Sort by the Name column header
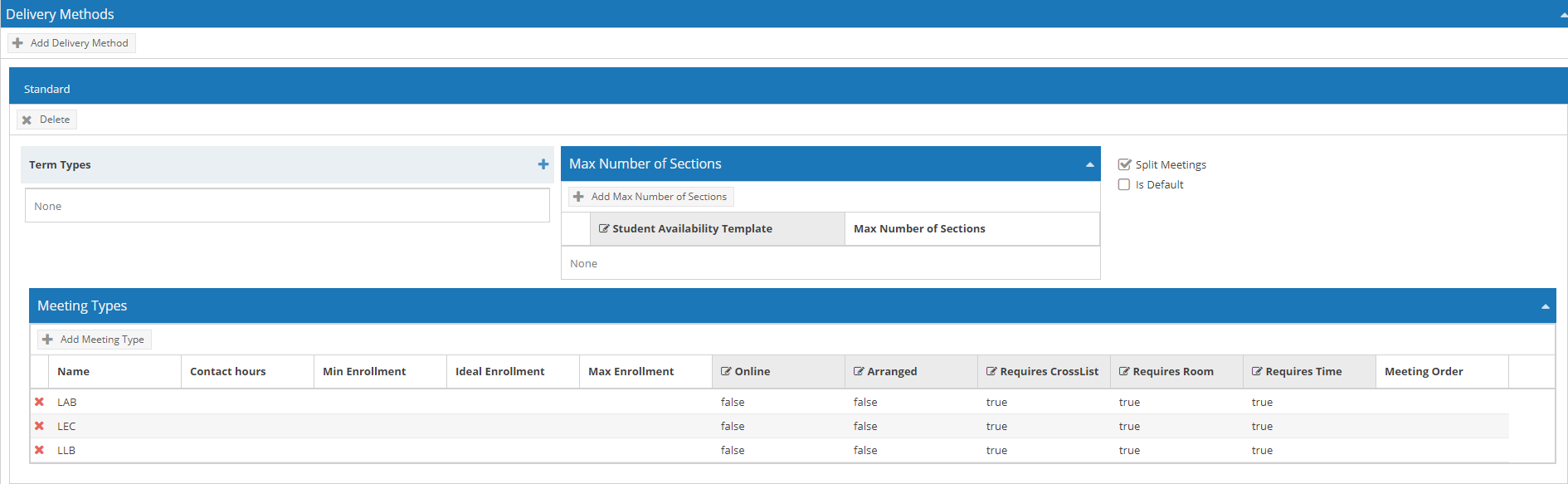This screenshot has width=1568, height=484. [114, 371]
